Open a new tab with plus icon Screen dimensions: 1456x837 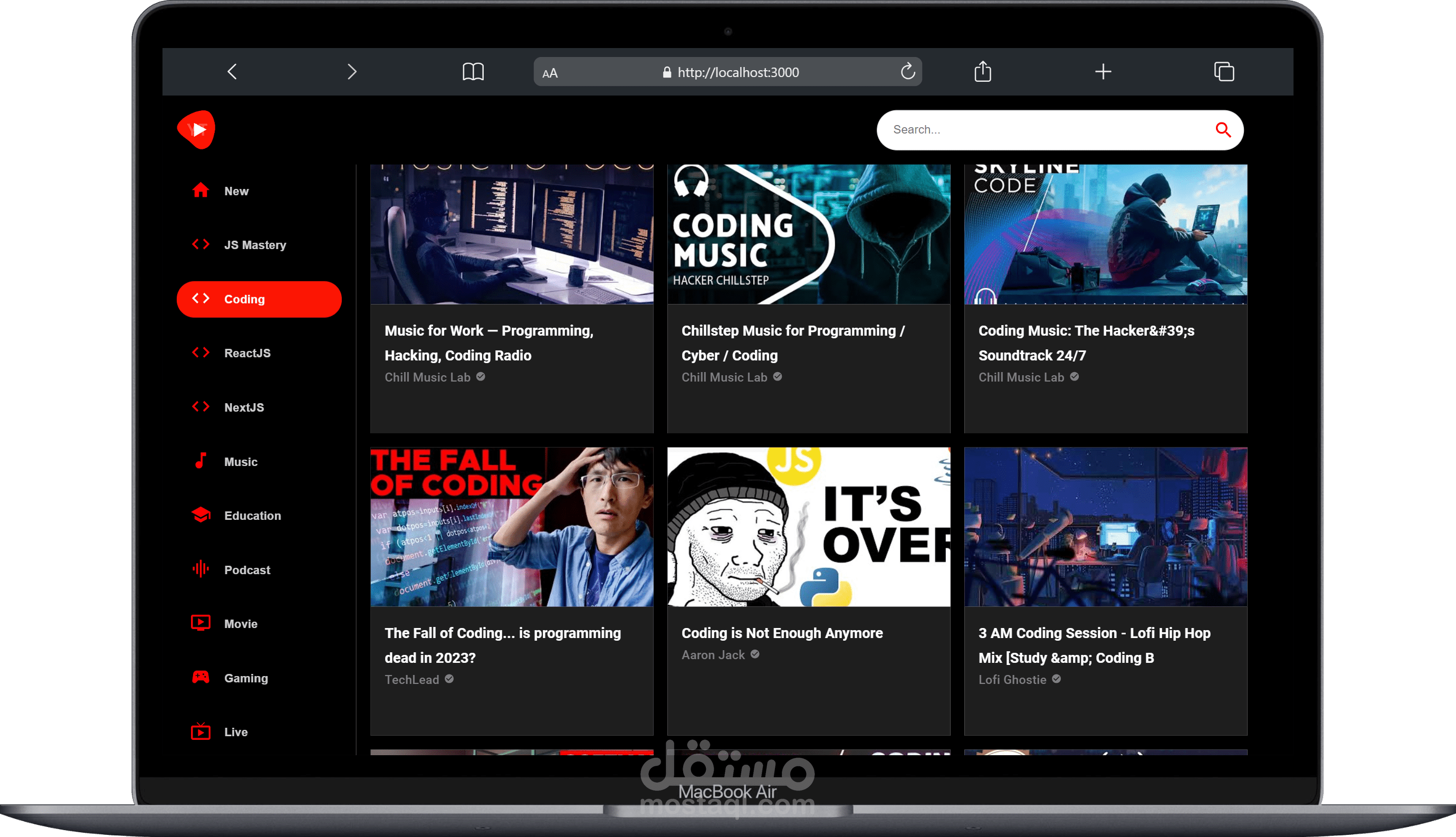(1103, 72)
